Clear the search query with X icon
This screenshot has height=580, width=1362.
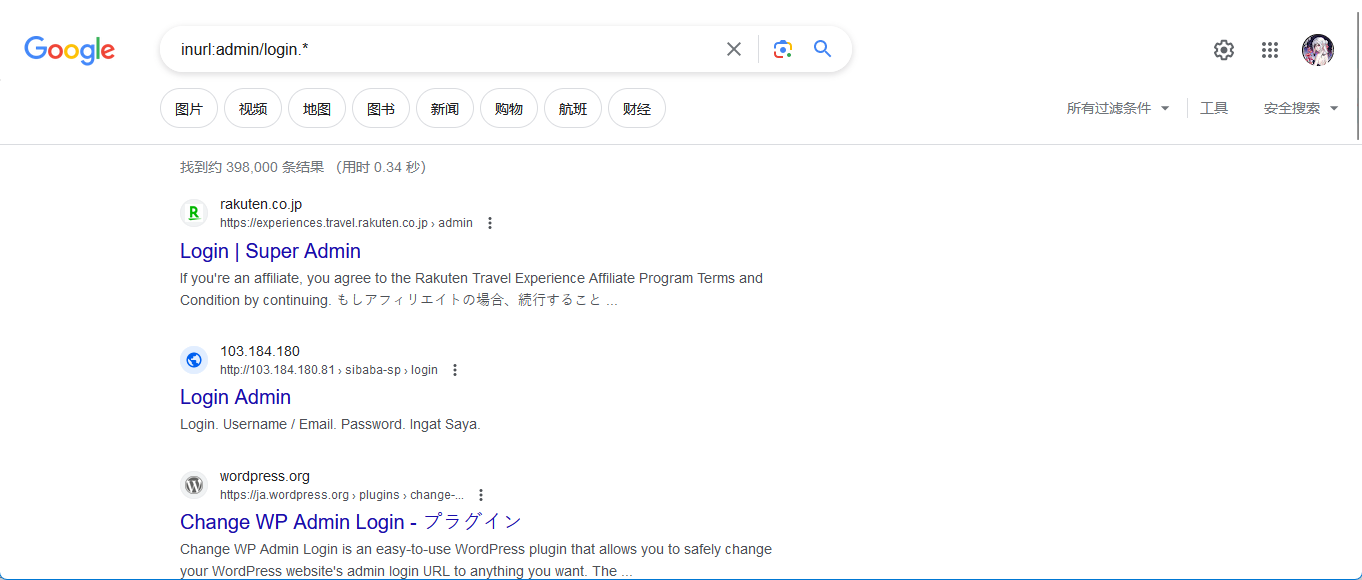734,49
